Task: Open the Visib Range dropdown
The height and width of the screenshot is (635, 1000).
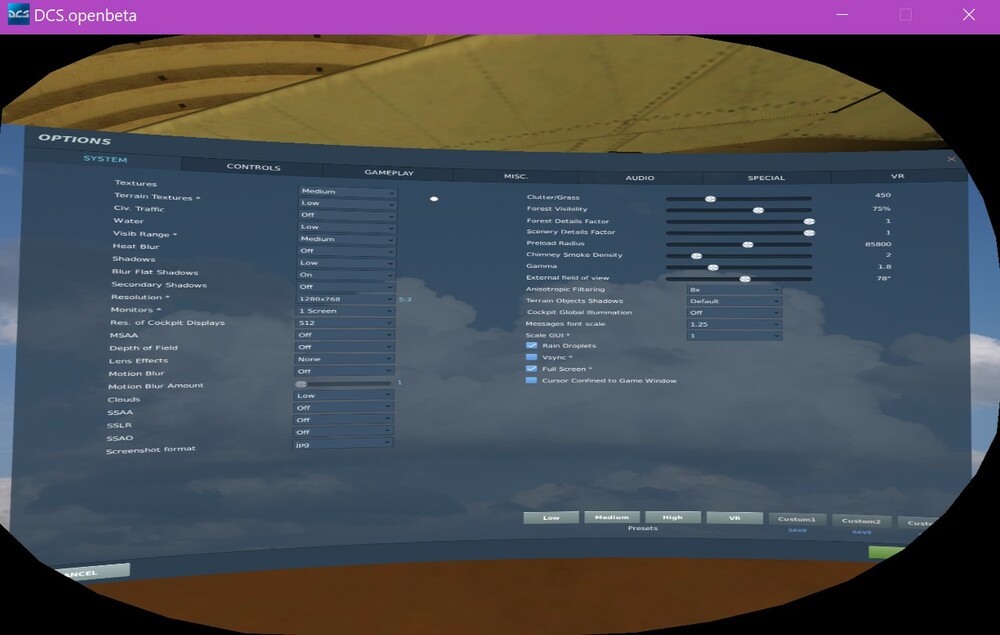Action: pyautogui.click(x=347, y=239)
